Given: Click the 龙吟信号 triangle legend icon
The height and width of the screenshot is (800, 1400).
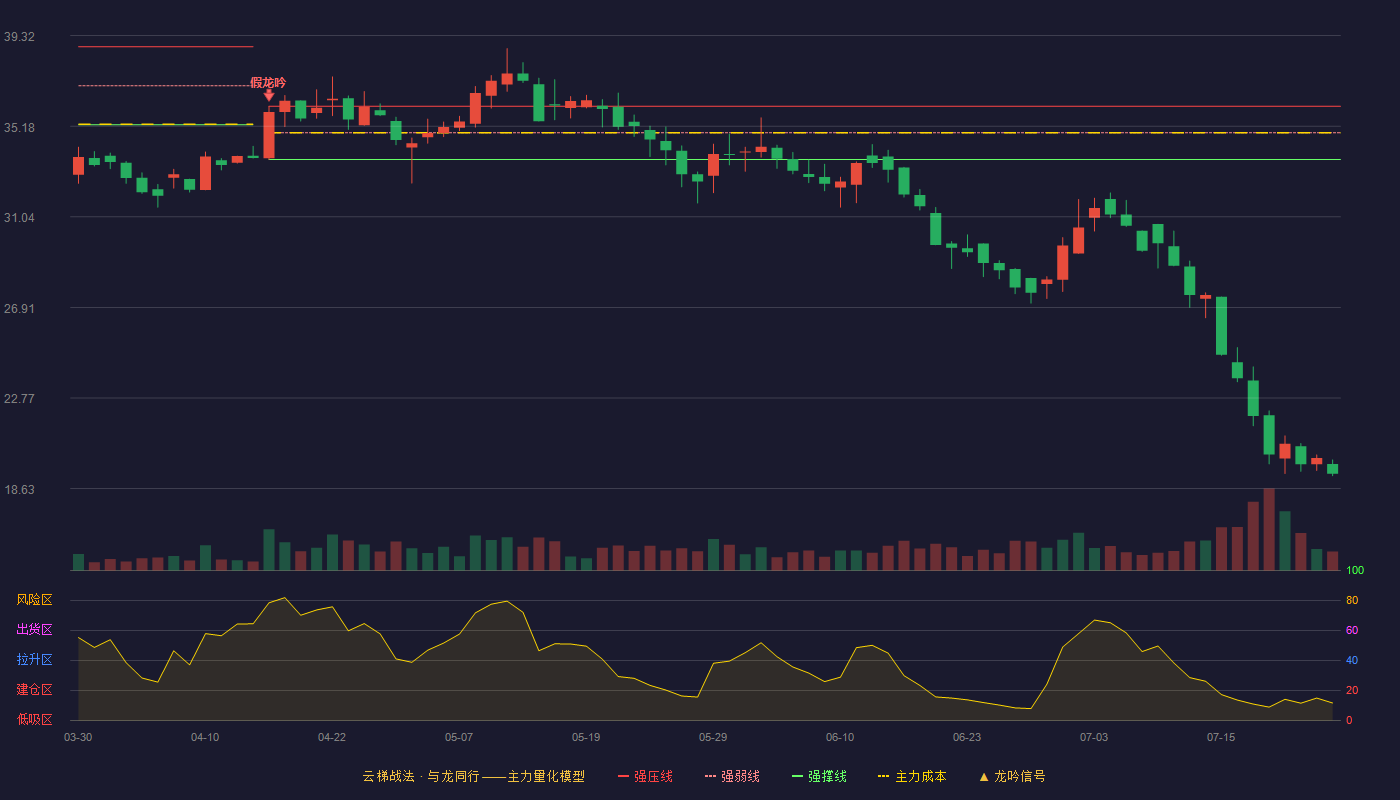Looking at the screenshot, I should (x=984, y=776).
